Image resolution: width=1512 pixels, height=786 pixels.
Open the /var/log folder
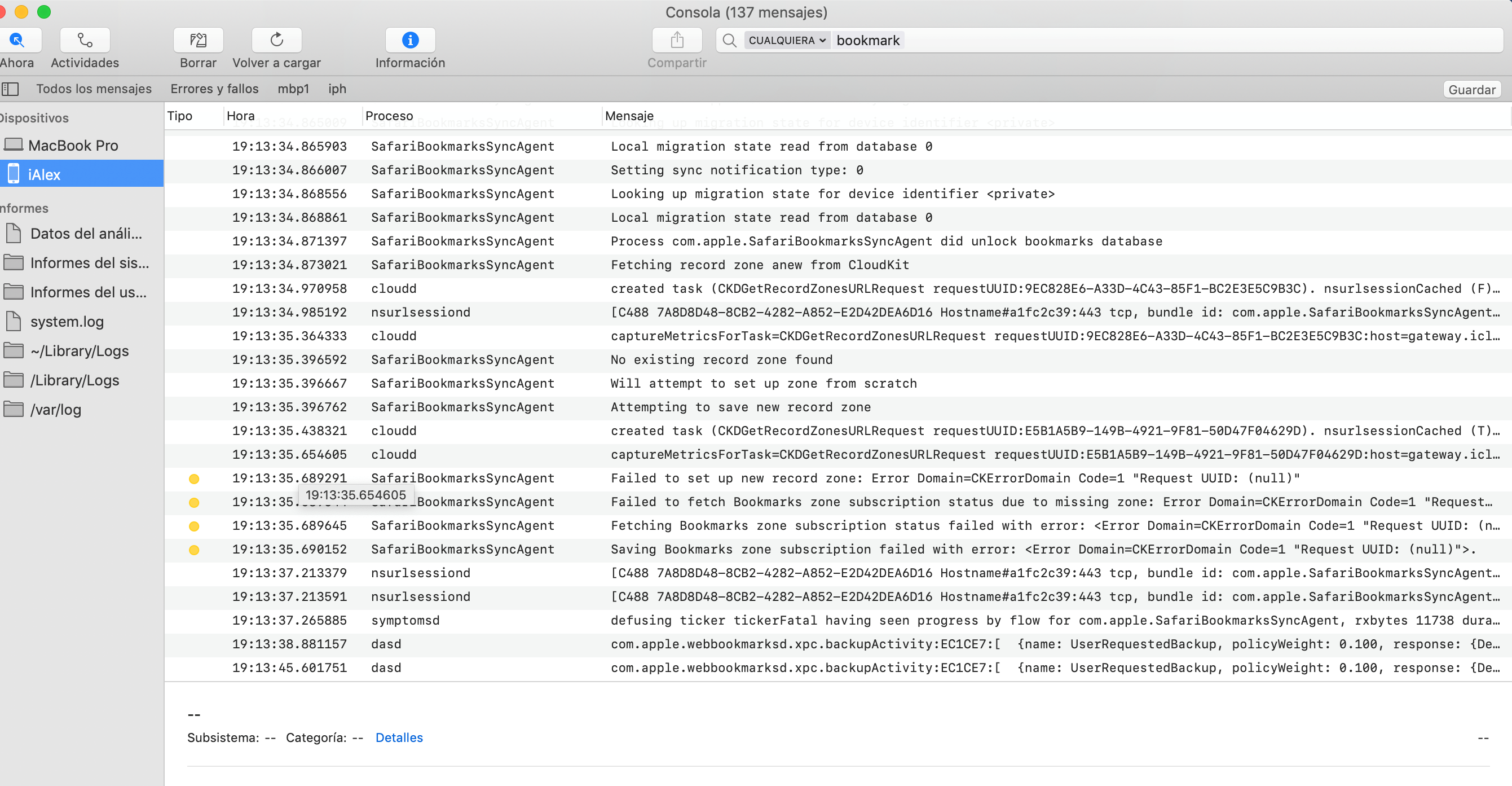coord(55,410)
